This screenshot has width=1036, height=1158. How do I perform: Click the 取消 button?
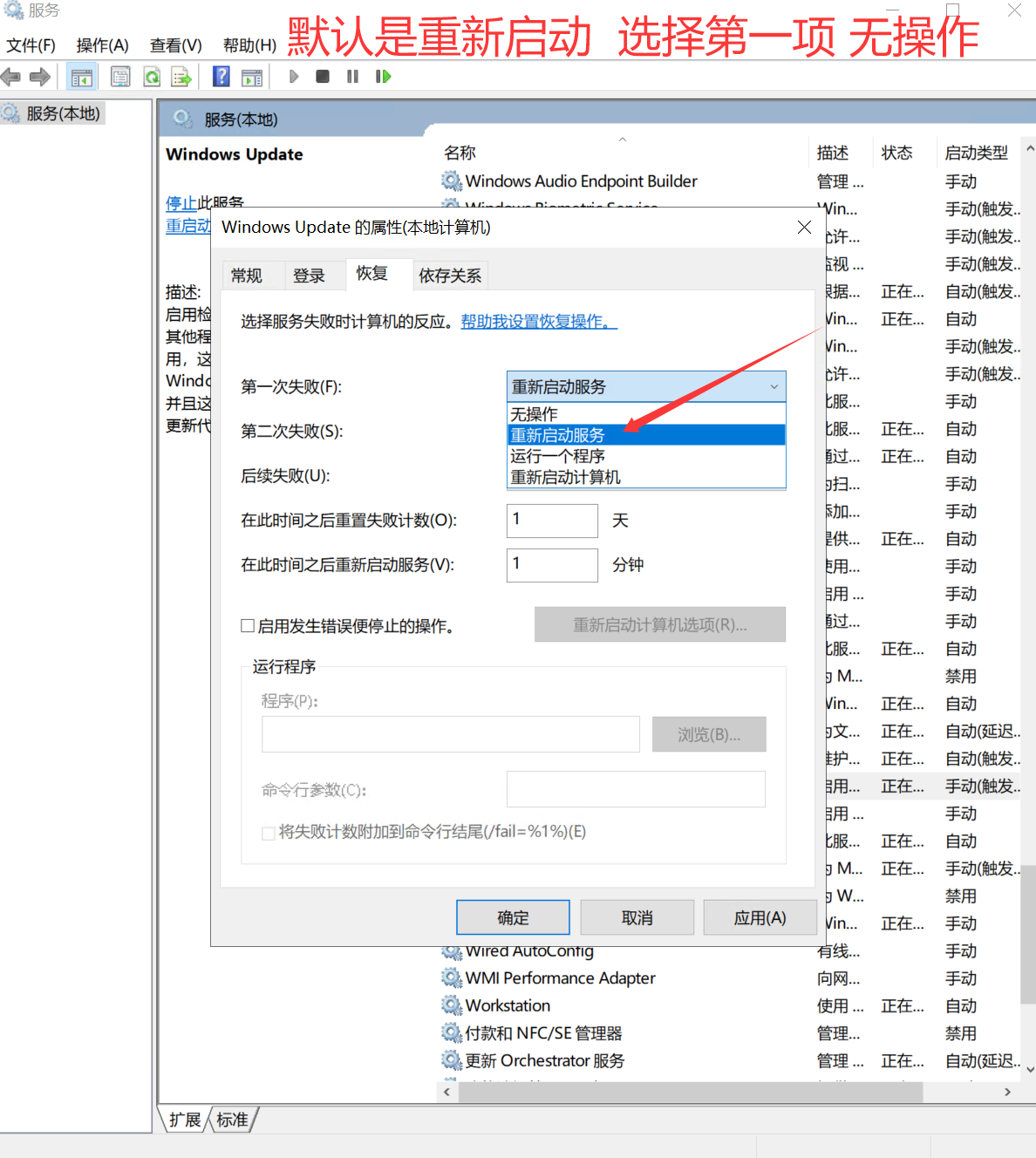pos(637,917)
